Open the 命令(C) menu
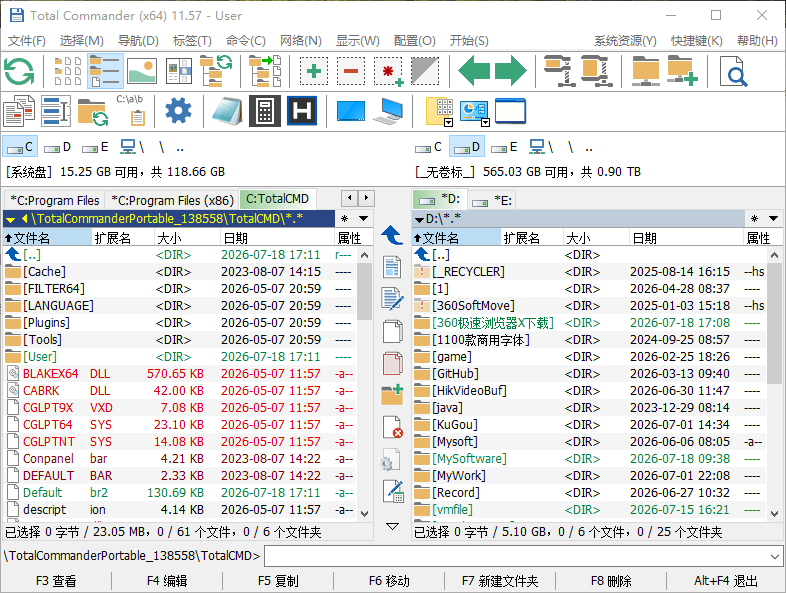Screen dimensions: 786x593 [x=246, y=41]
